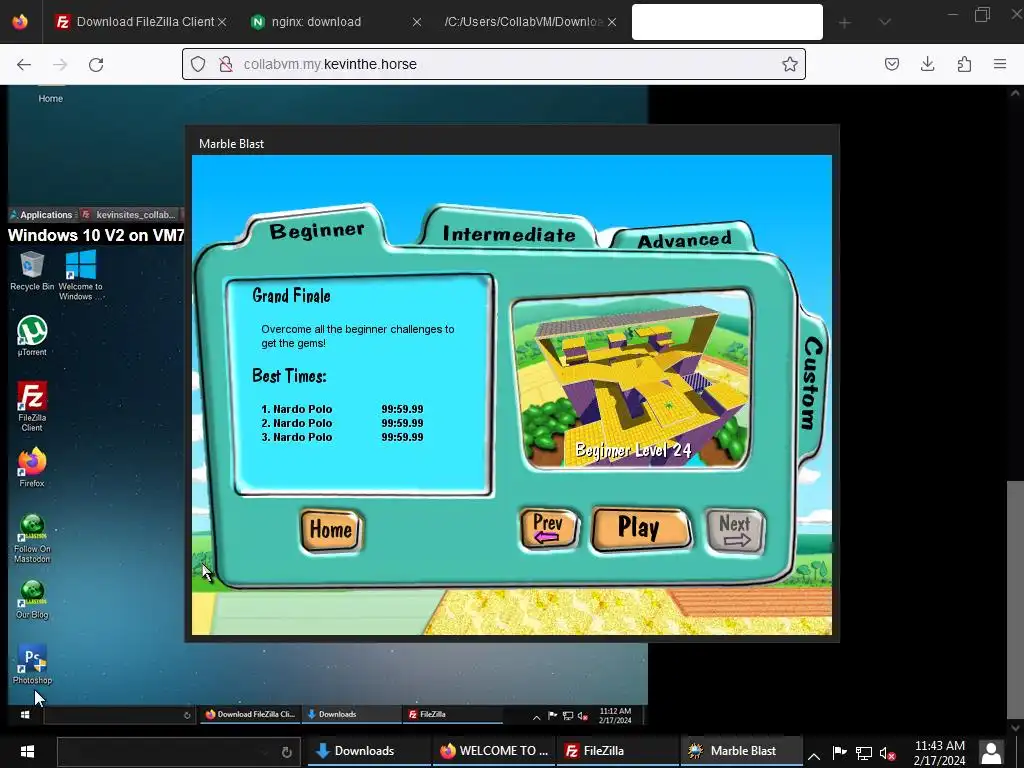Open Downloads in outer taskbar
Viewport: 1024px width, 768px height.
(x=369, y=751)
